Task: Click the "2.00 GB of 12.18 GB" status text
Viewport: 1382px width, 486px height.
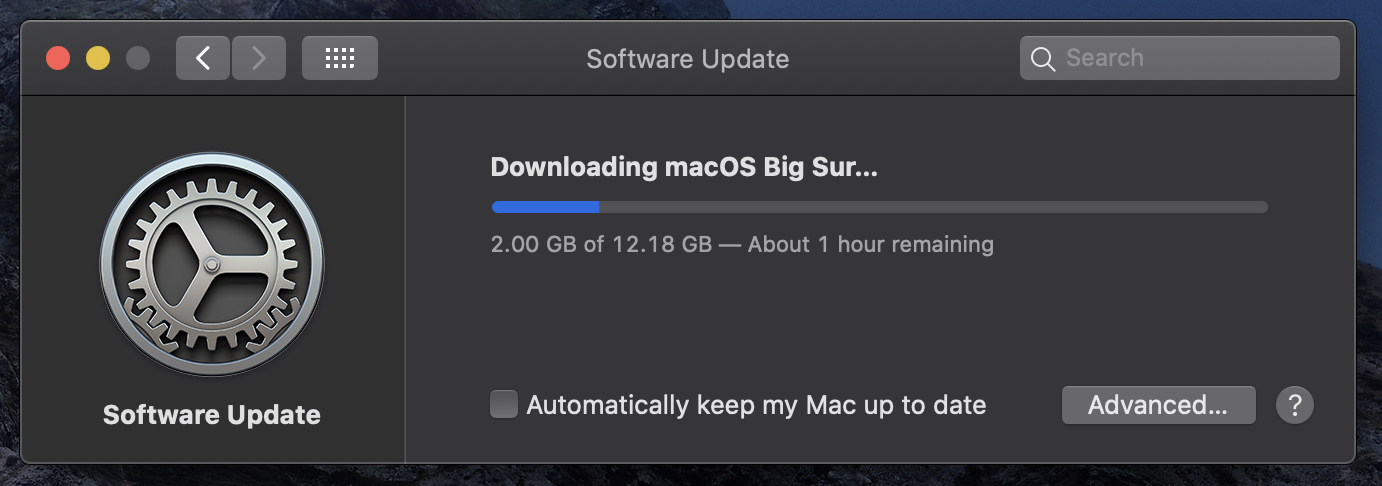Action: click(x=601, y=244)
